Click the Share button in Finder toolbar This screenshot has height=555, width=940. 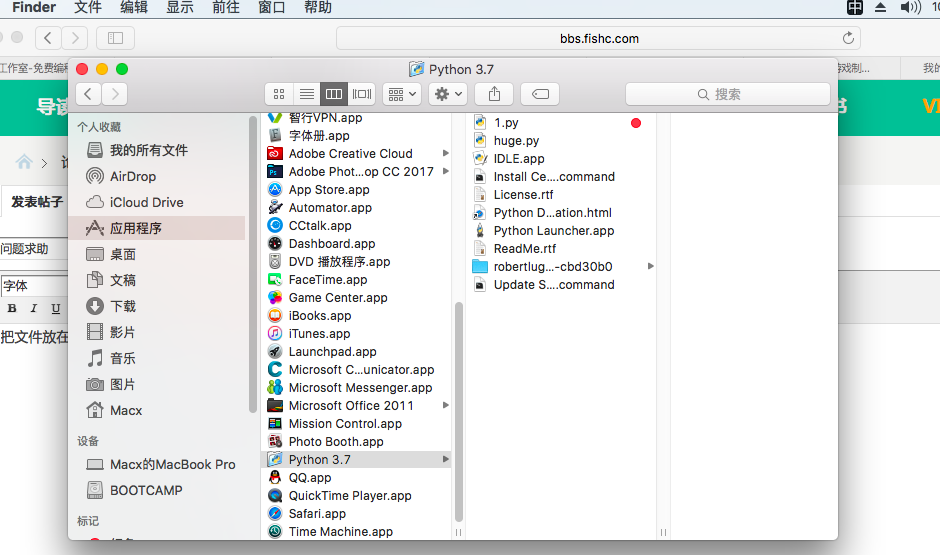(x=494, y=94)
